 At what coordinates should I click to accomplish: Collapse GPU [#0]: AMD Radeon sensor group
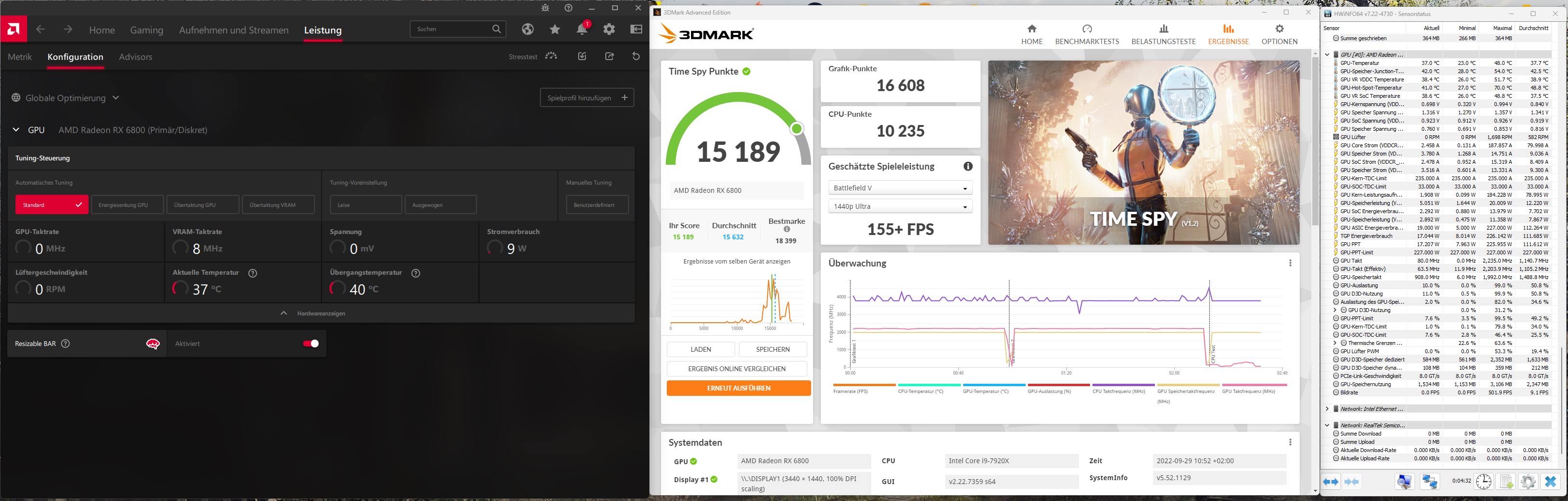click(x=1327, y=55)
